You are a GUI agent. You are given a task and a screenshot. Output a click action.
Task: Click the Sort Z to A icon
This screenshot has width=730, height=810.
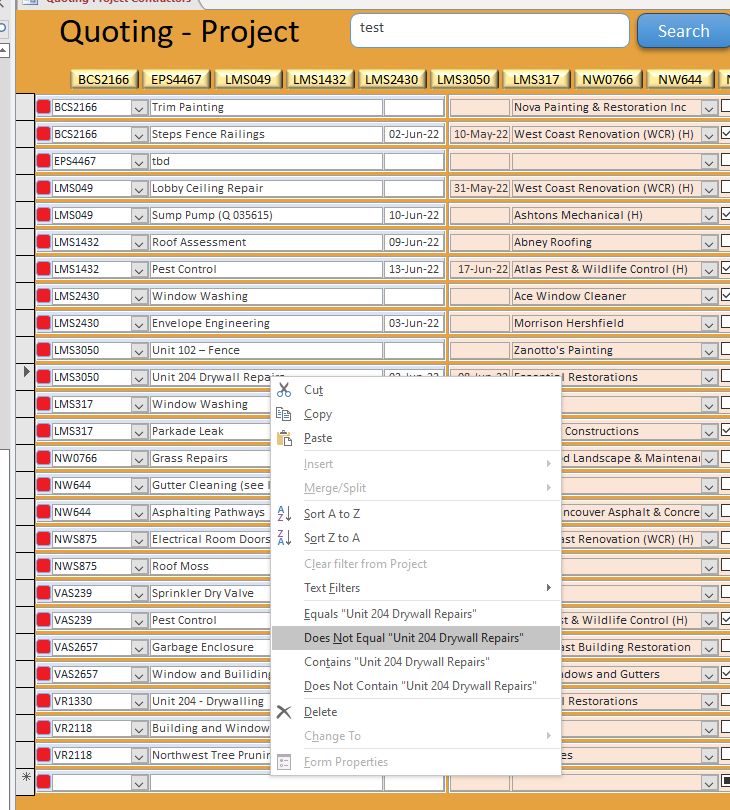284,538
